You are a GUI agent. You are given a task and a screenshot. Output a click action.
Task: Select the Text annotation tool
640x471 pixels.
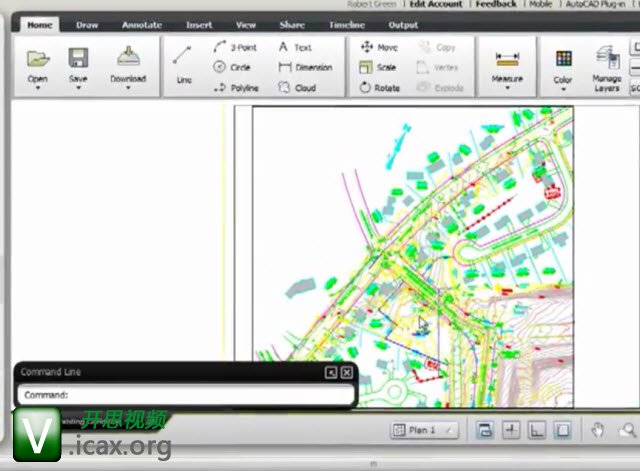point(295,47)
